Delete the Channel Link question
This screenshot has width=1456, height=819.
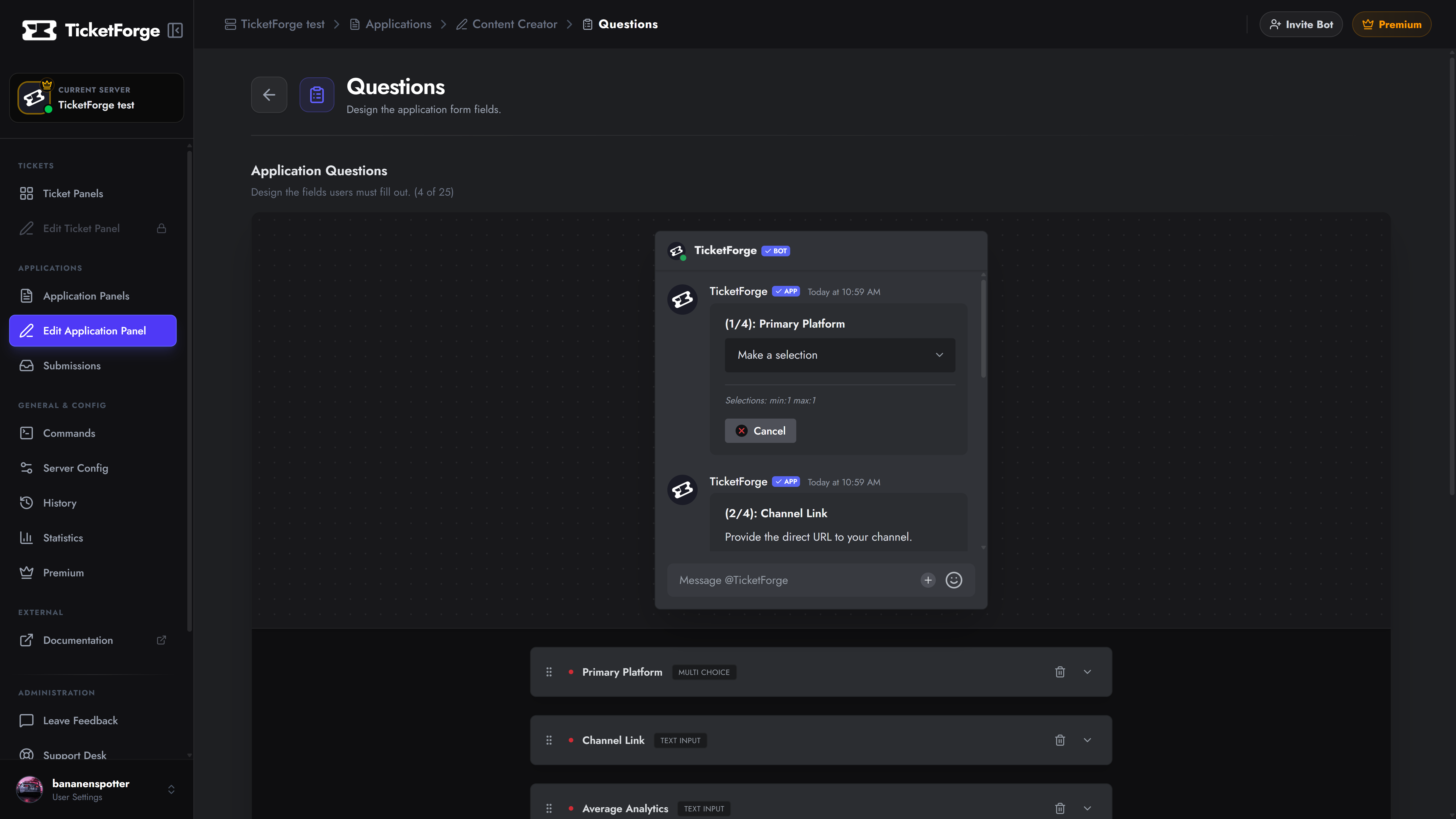coord(1060,740)
